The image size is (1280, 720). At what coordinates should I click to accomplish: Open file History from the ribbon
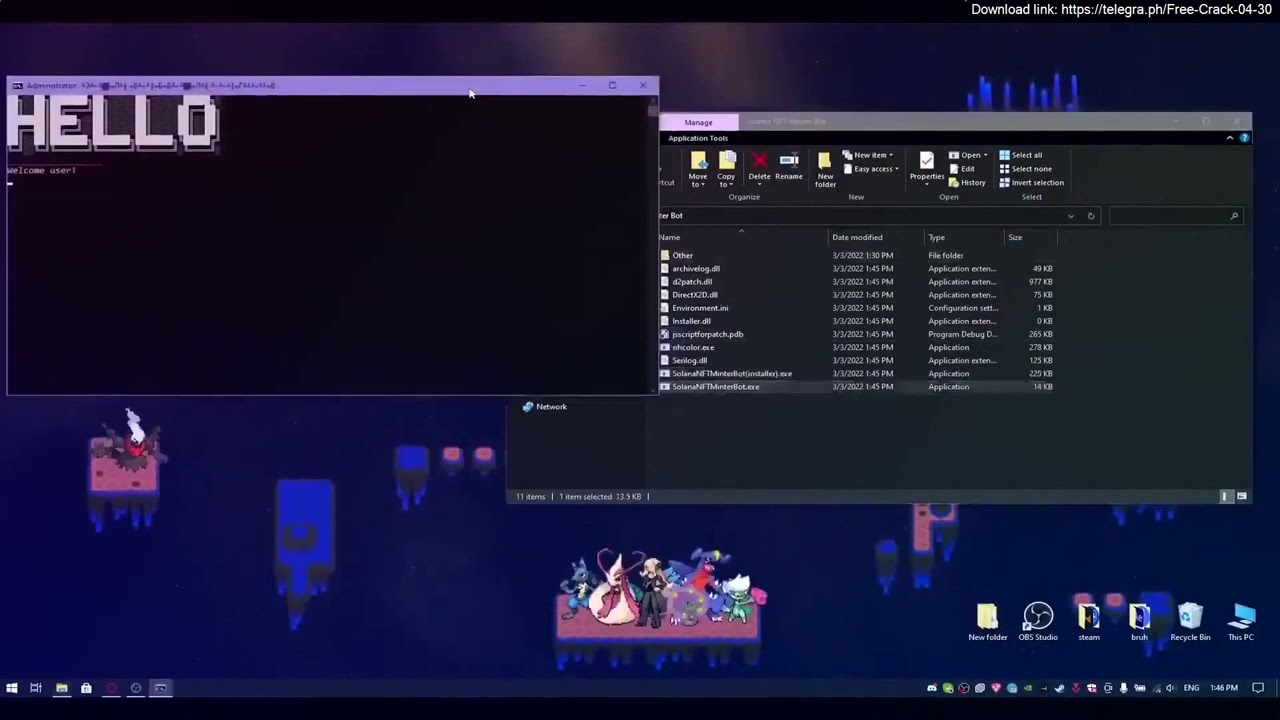[967, 183]
